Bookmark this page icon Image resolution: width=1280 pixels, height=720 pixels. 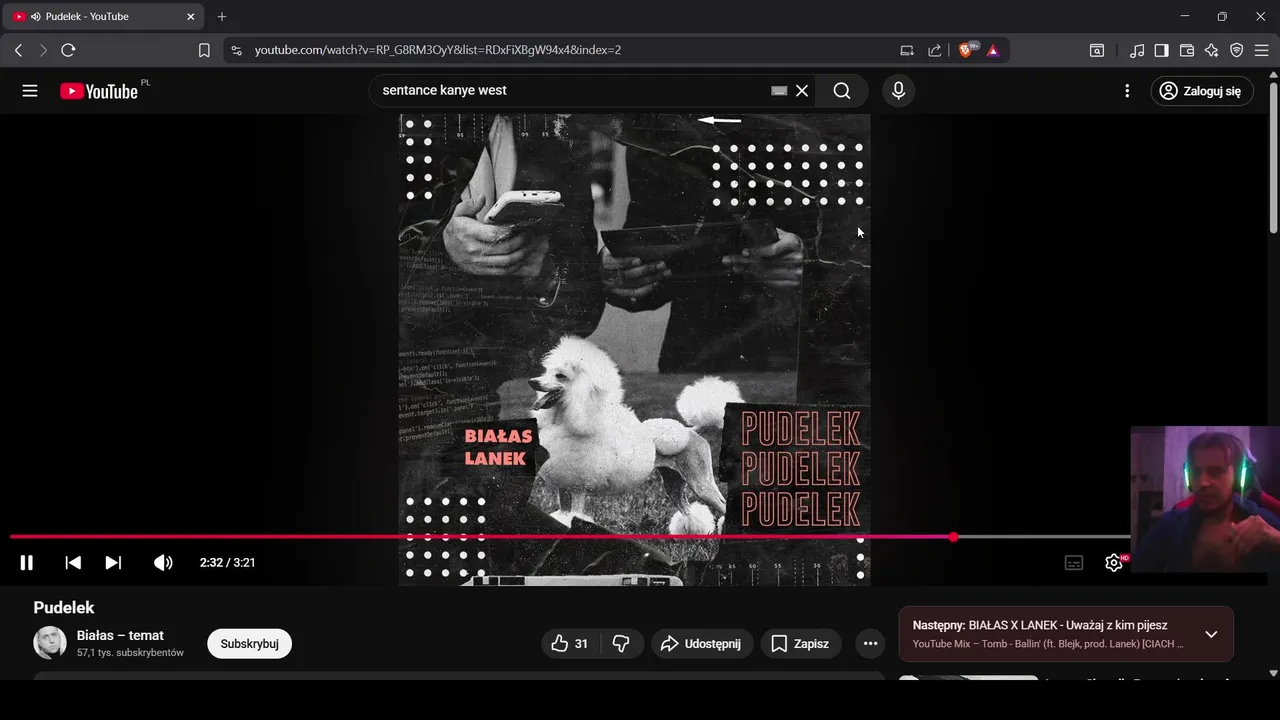pos(204,50)
